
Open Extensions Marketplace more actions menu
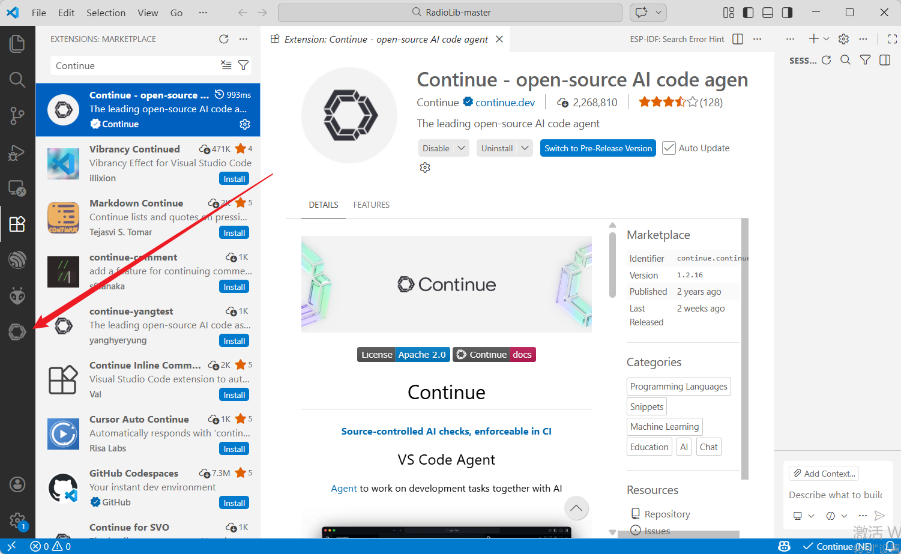pyautogui.click(x=244, y=39)
